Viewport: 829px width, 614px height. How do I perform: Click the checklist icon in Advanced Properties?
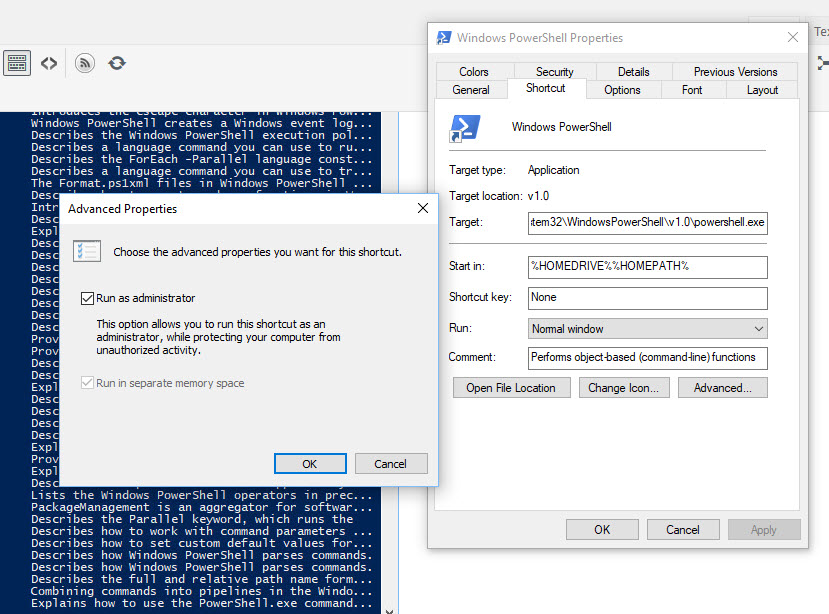pyautogui.click(x=87, y=251)
